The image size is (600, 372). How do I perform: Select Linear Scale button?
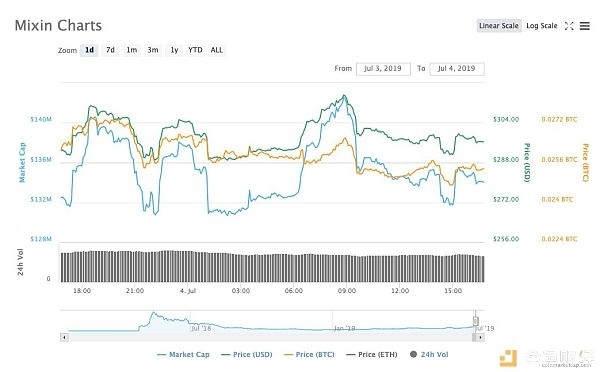tap(499, 26)
